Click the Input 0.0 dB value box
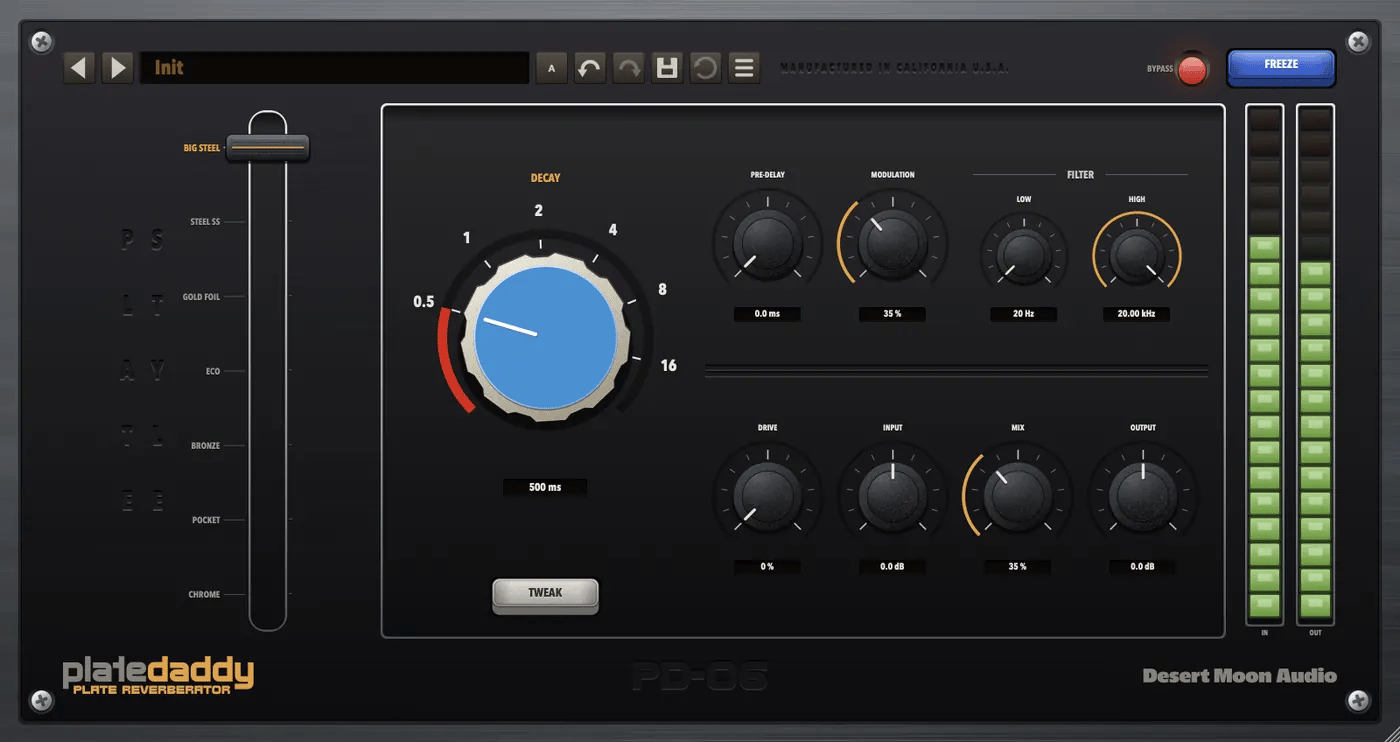Viewport: 1400px width, 742px height. click(x=892, y=567)
